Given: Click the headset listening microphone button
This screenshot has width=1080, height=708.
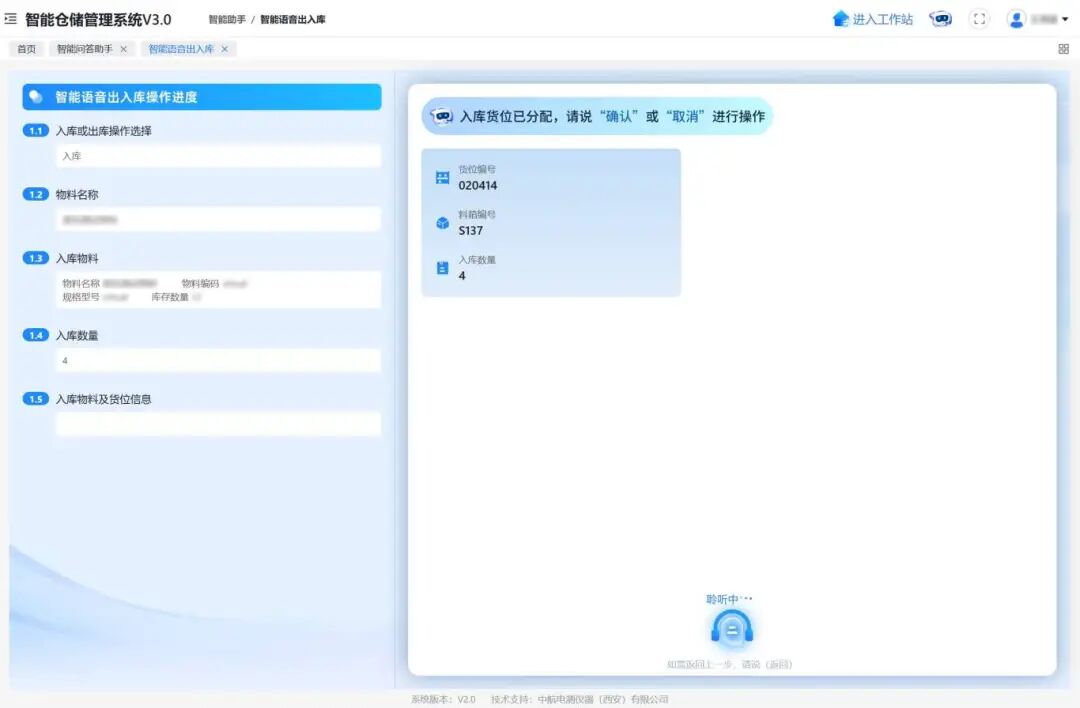Looking at the screenshot, I should [x=731, y=629].
